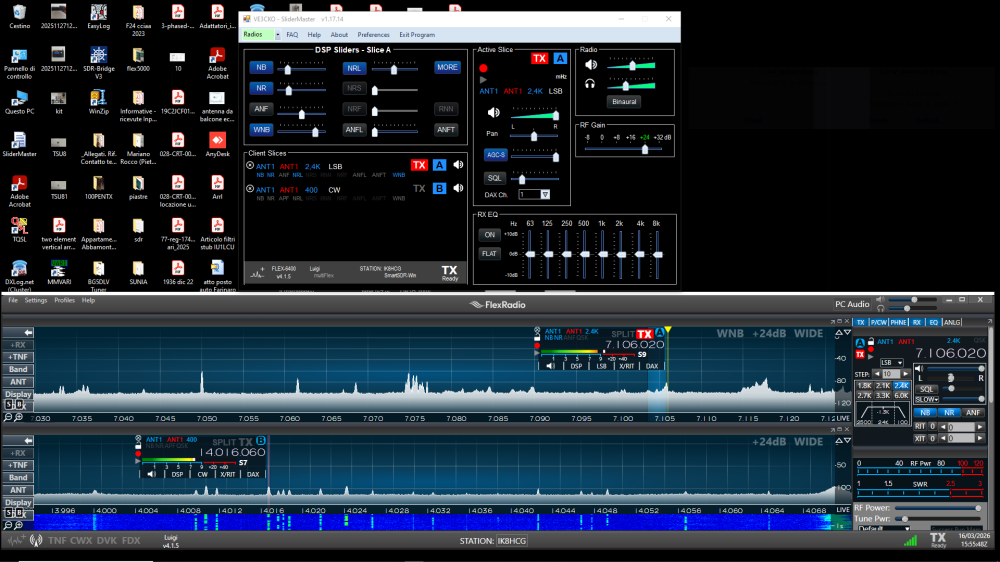Open the Settings menu in FlexRadio

coord(36,300)
